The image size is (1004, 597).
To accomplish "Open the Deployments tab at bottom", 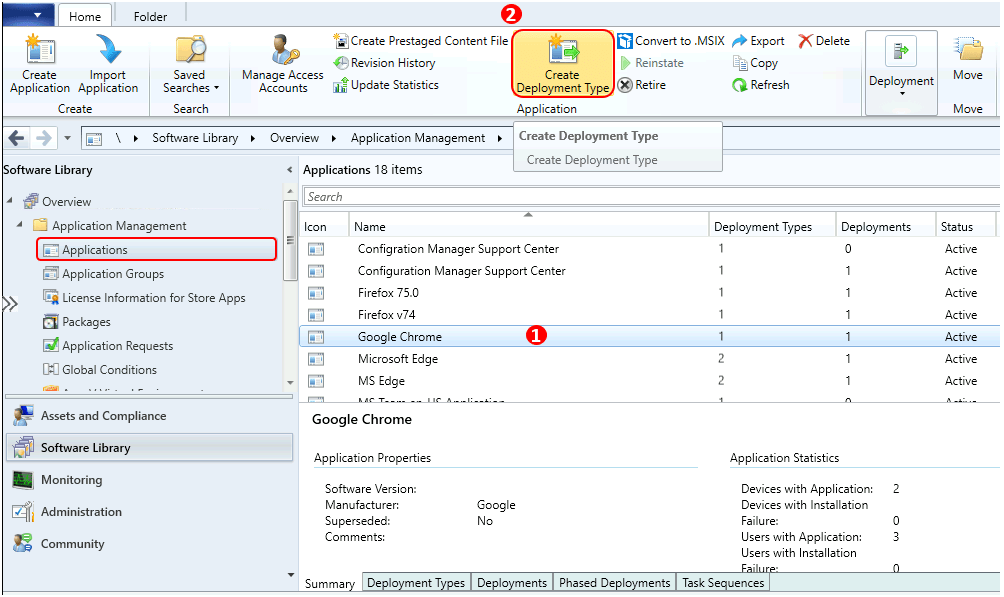I will tap(511, 582).
